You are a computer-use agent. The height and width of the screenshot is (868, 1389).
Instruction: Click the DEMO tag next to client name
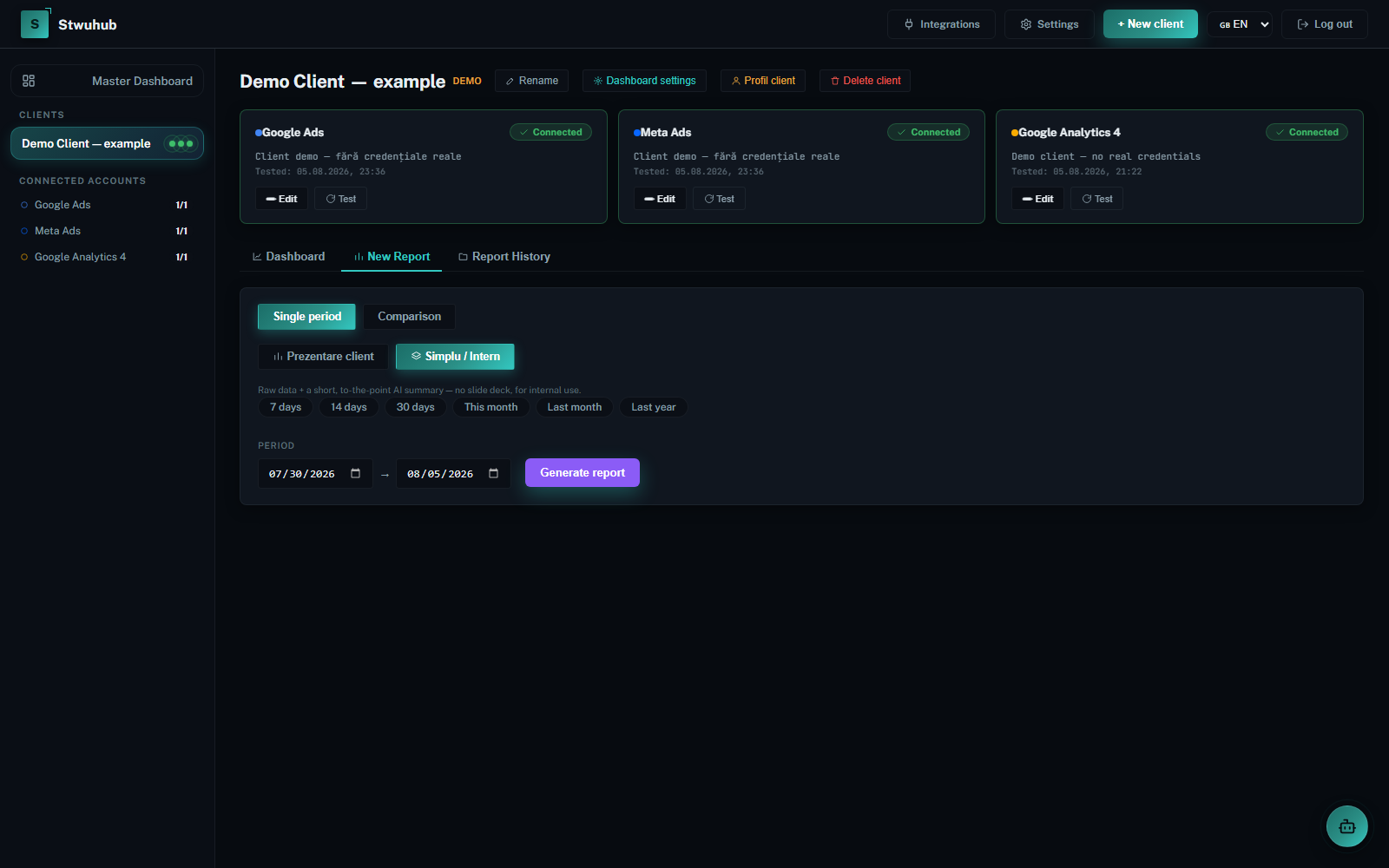pos(467,81)
